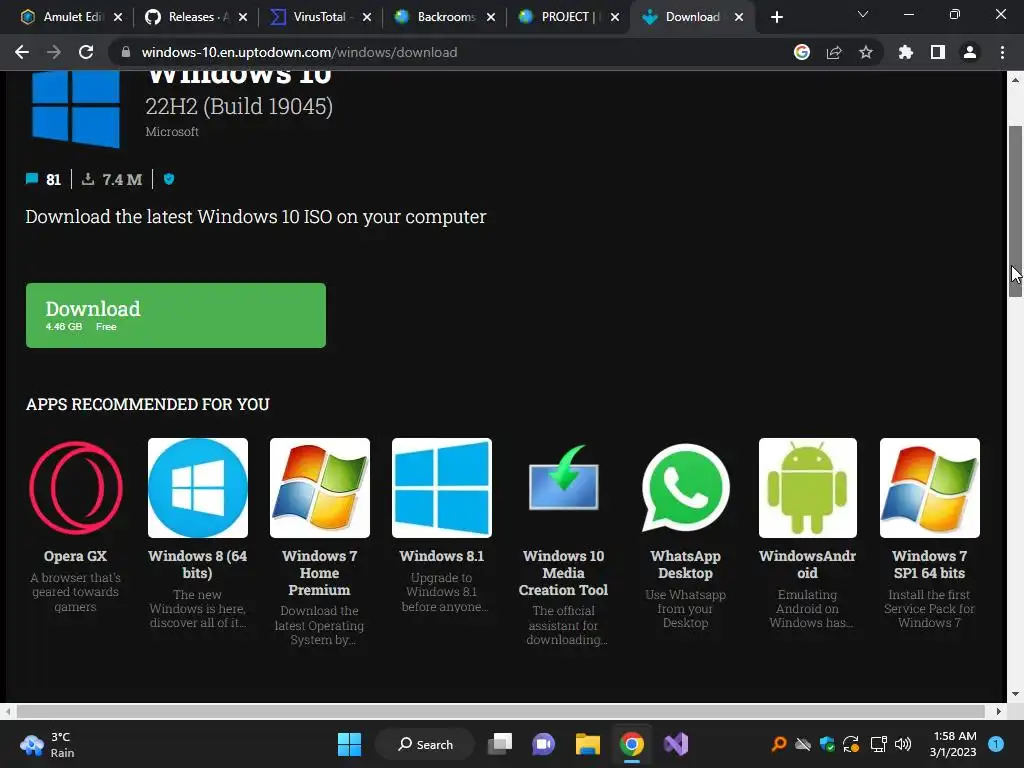Click the horizontal scrollbar thumb
1024x768 pixels.
coord(500,711)
